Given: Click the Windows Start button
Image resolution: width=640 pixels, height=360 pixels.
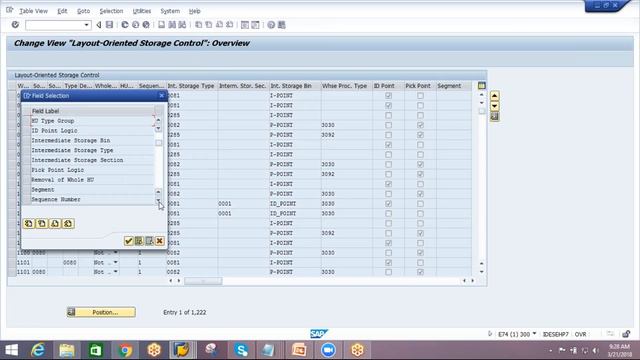Looking at the screenshot, I should tap(11, 350).
